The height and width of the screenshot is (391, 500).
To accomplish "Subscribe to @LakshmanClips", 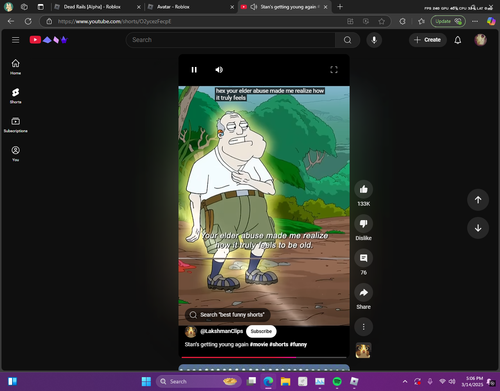I will [x=261, y=331].
